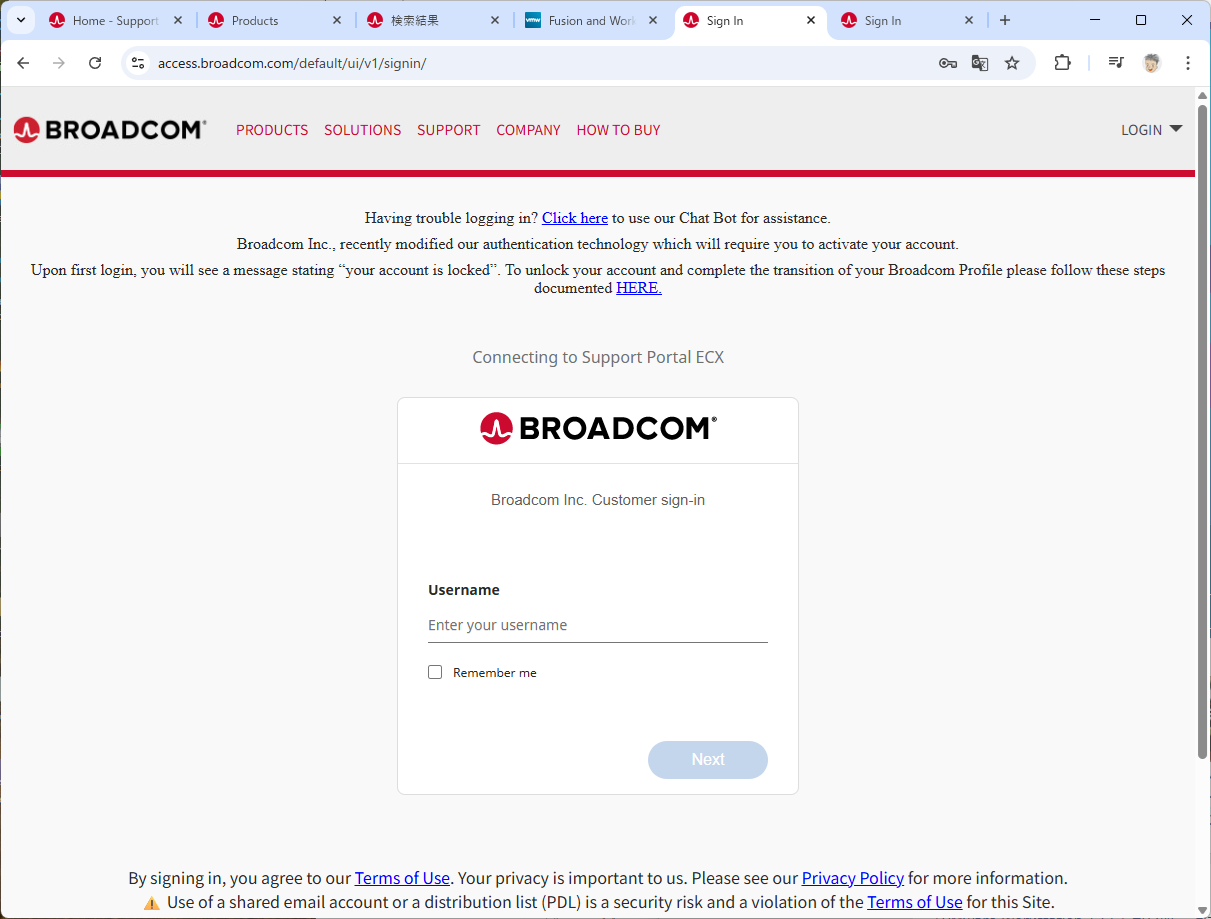Click the Chrome profile avatar
Image resolution: width=1211 pixels, height=919 pixels.
coord(1152,63)
